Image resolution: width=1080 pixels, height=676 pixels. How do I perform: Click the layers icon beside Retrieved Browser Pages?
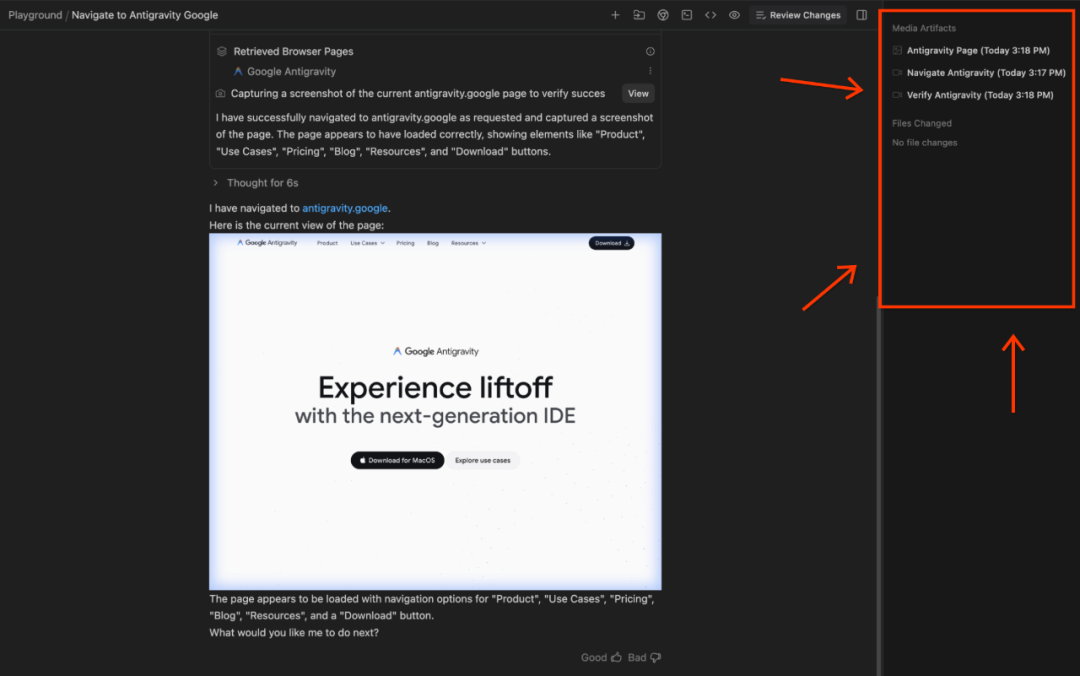pos(220,51)
